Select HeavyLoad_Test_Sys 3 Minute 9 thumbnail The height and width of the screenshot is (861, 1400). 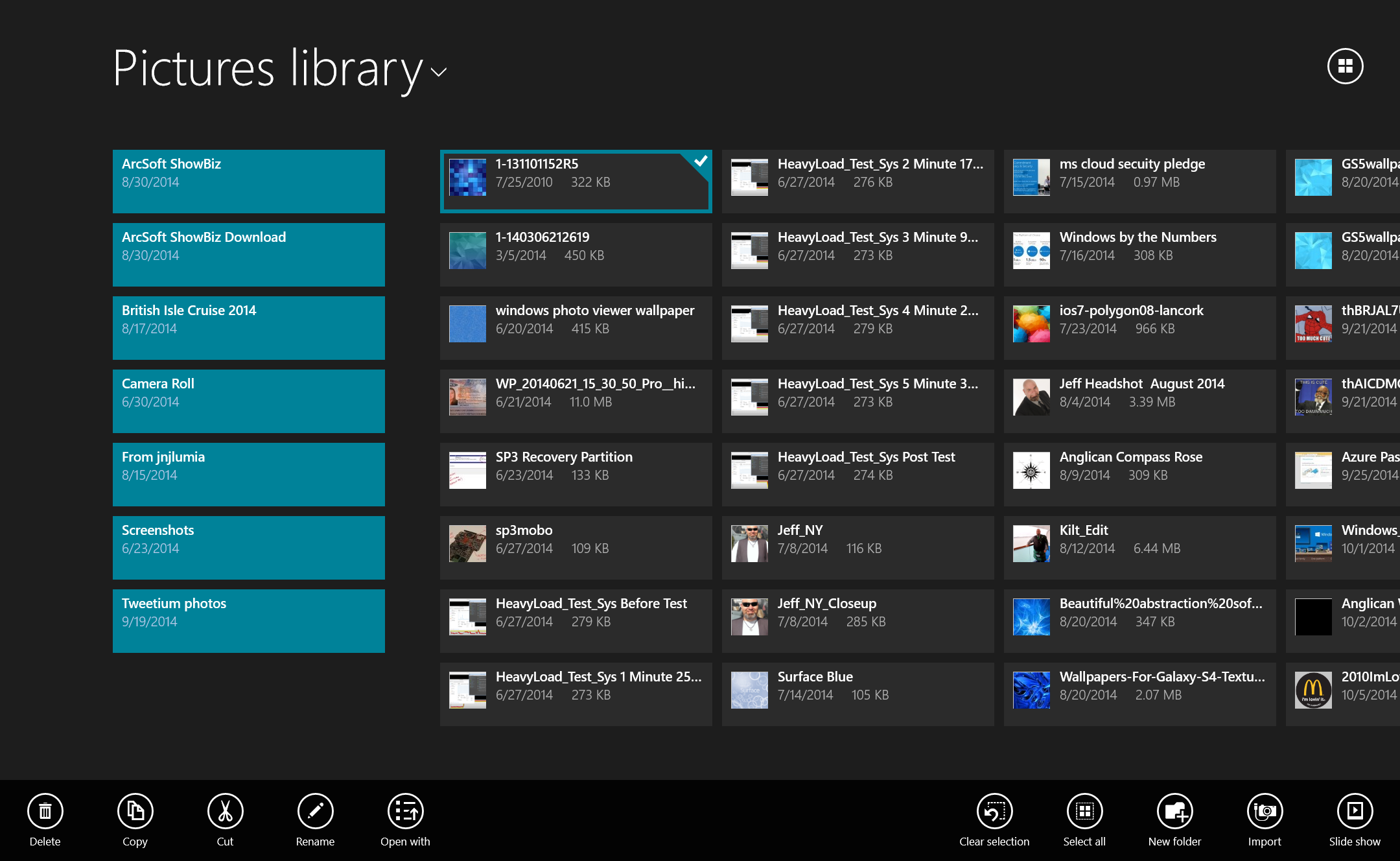[x=749, y=250]
